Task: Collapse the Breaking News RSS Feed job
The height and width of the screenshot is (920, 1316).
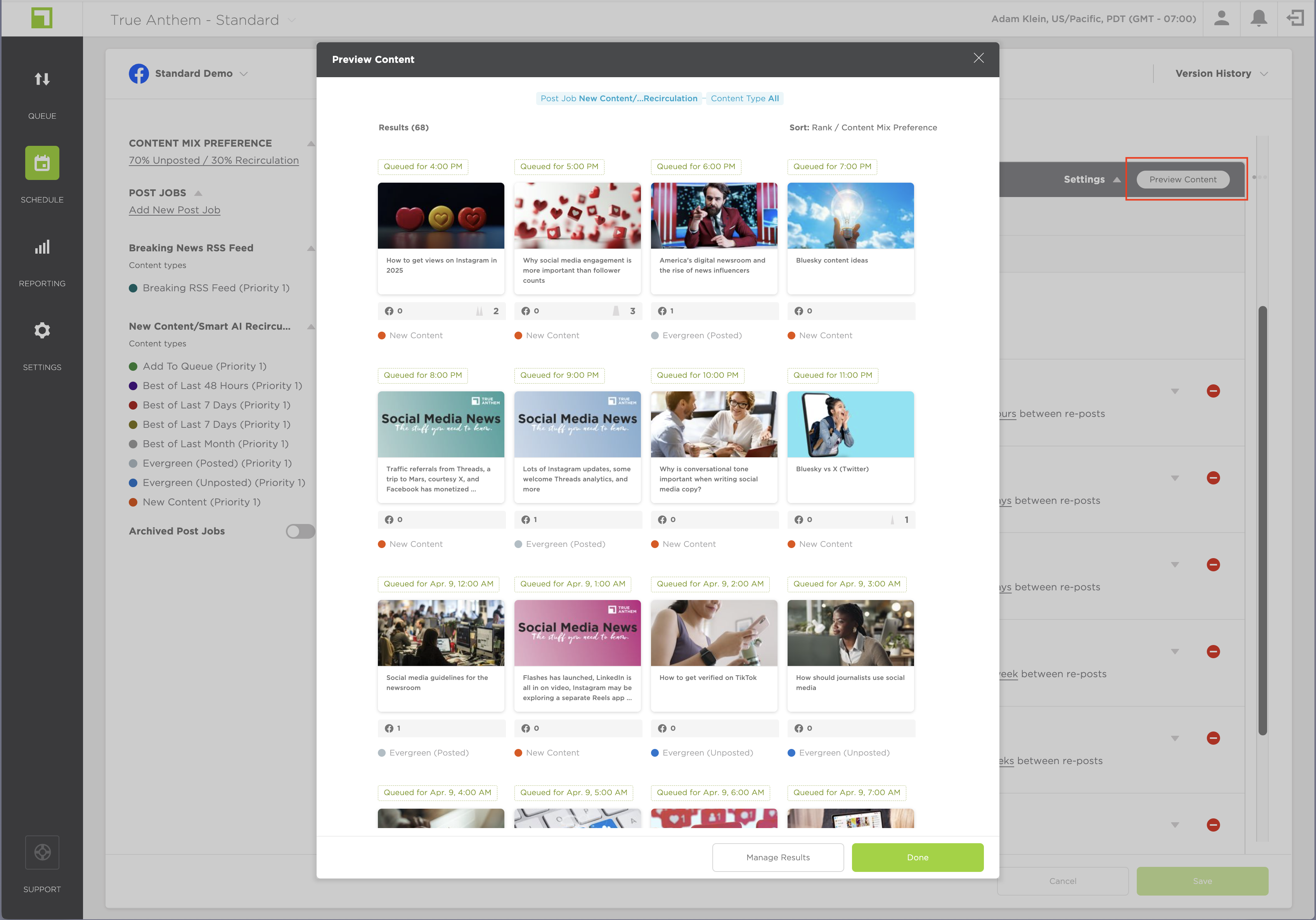Action: [311, 249]
